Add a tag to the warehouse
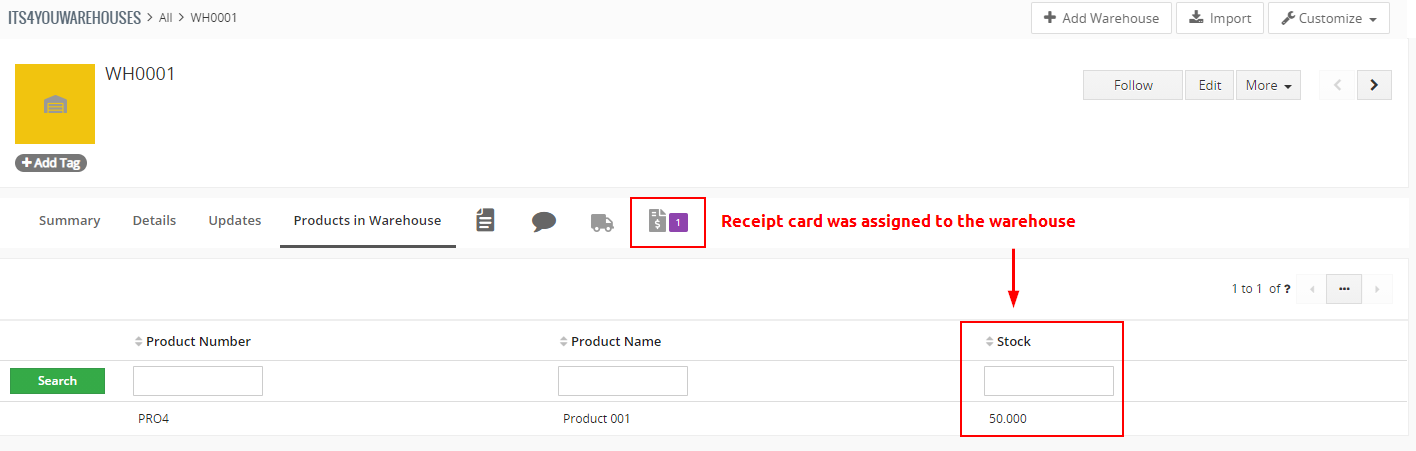 51,163
